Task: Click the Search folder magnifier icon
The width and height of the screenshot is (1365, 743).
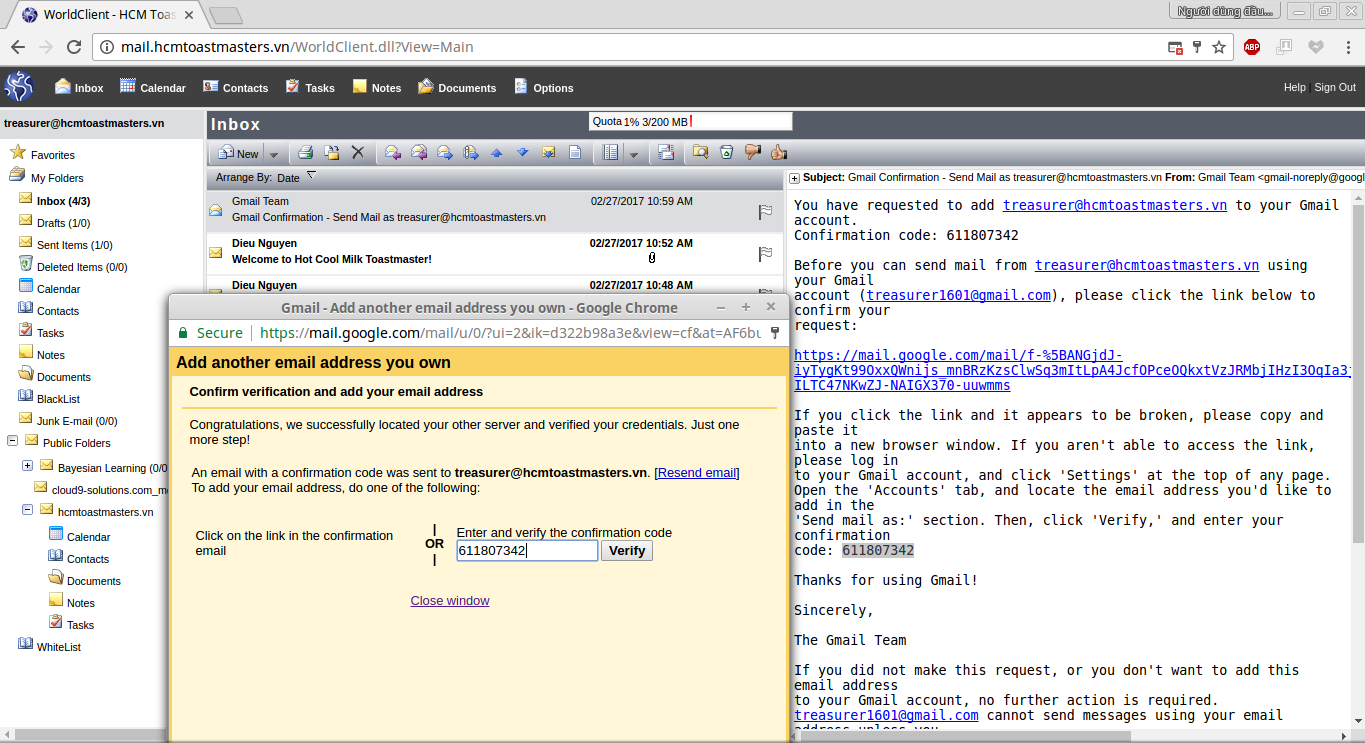Action: click(x=701, y=153)
